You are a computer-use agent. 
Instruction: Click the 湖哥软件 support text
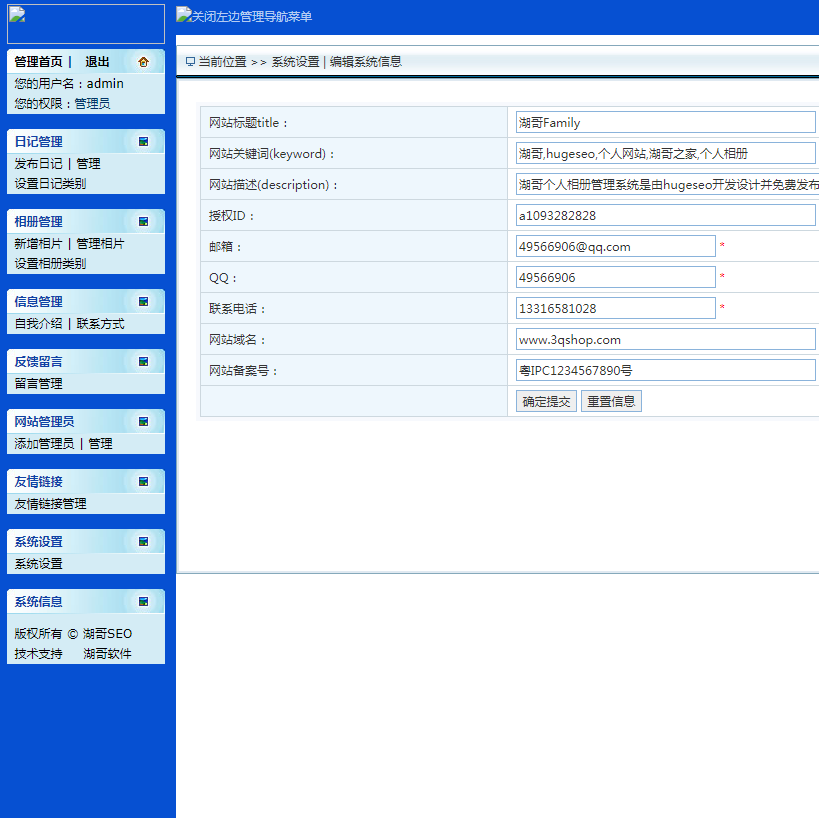coord(107,653)
